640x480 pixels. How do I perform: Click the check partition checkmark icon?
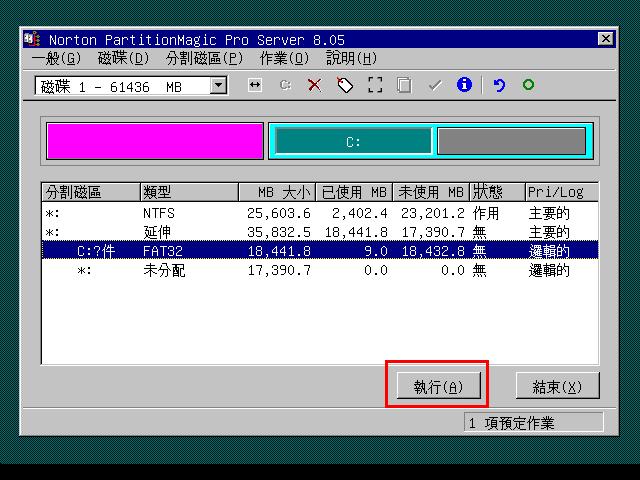435,85
